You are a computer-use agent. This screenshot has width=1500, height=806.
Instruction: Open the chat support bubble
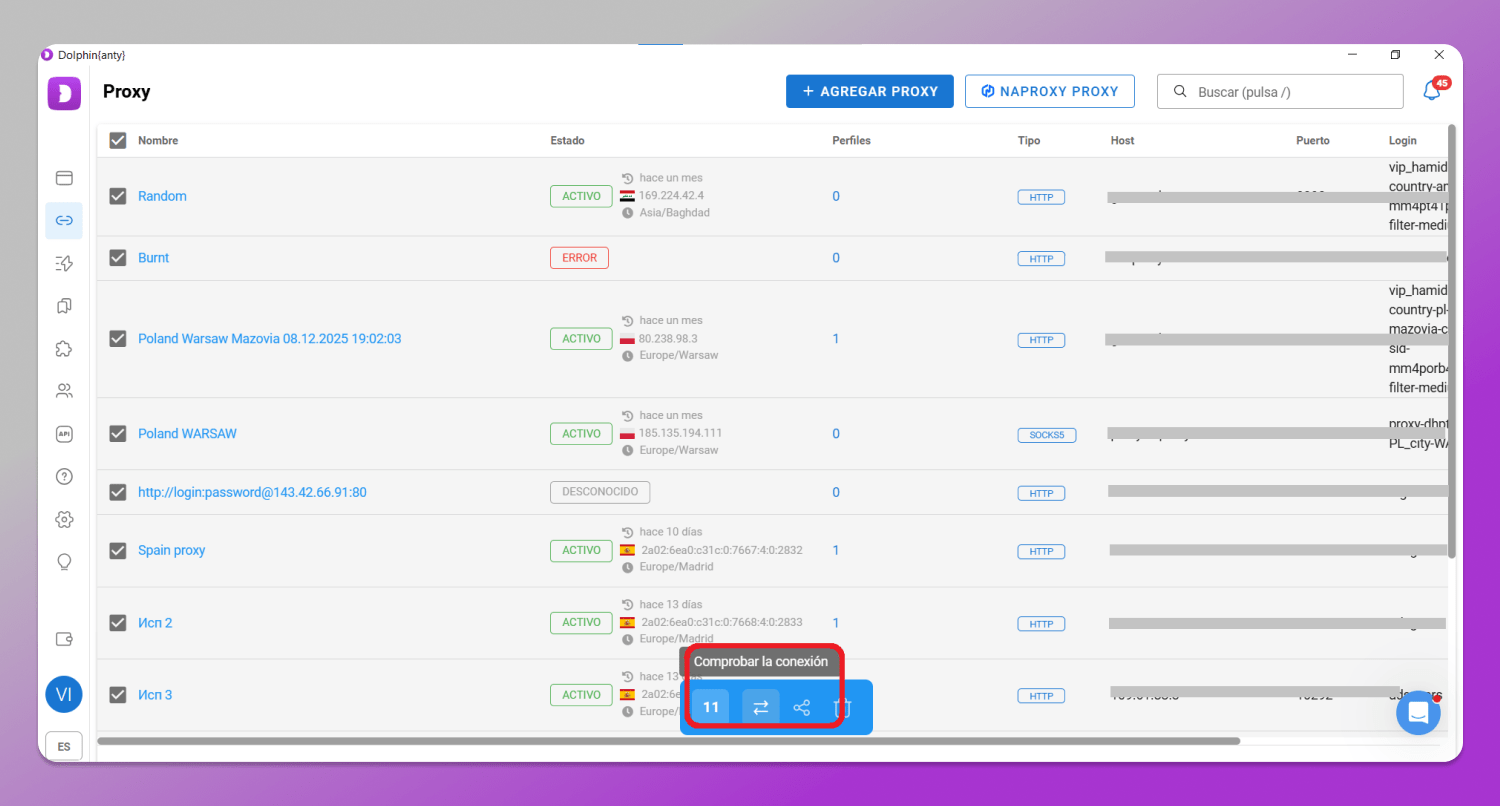(1417, 713)
